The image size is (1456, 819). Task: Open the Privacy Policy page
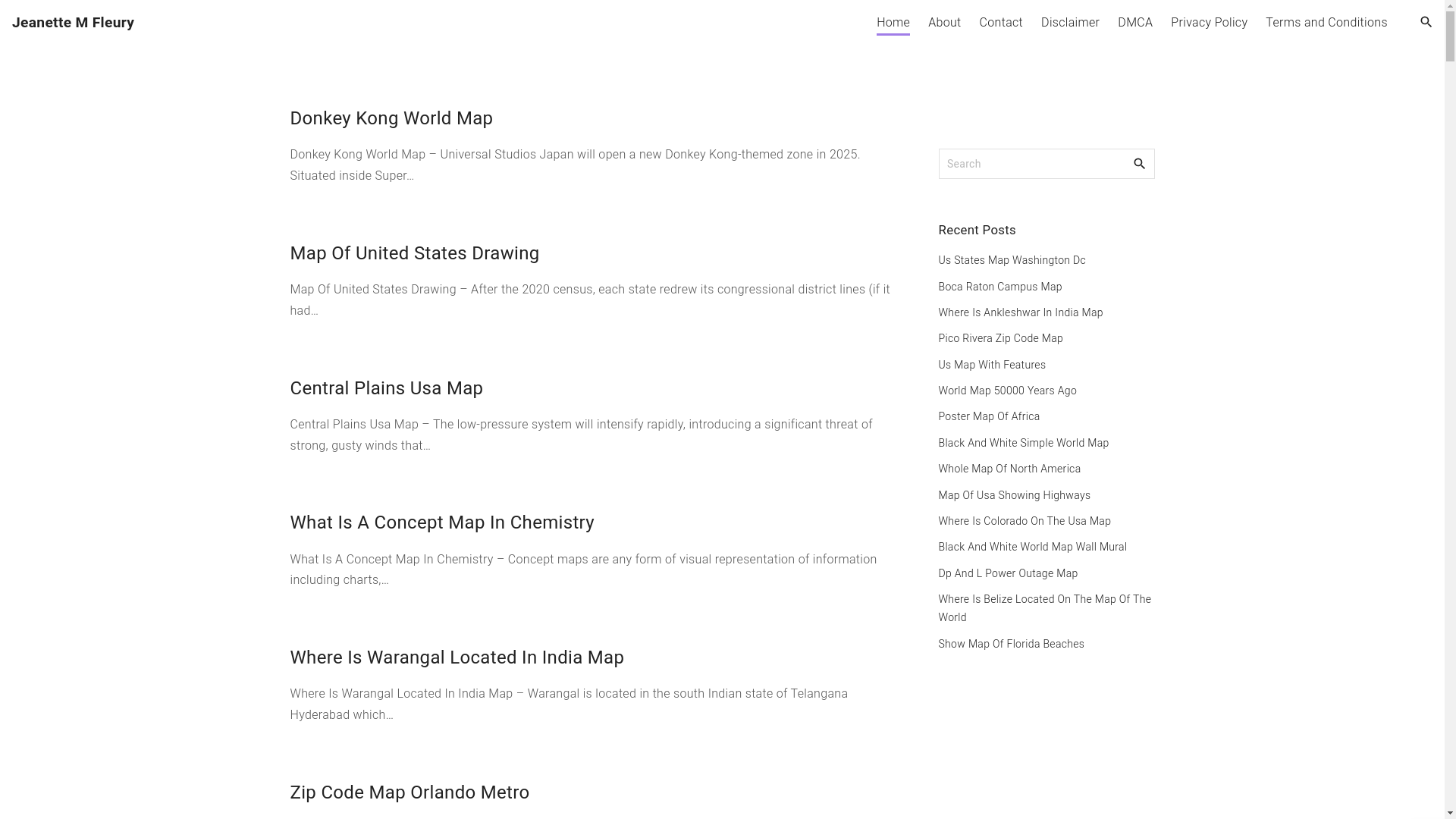[x=1209, y=23]
